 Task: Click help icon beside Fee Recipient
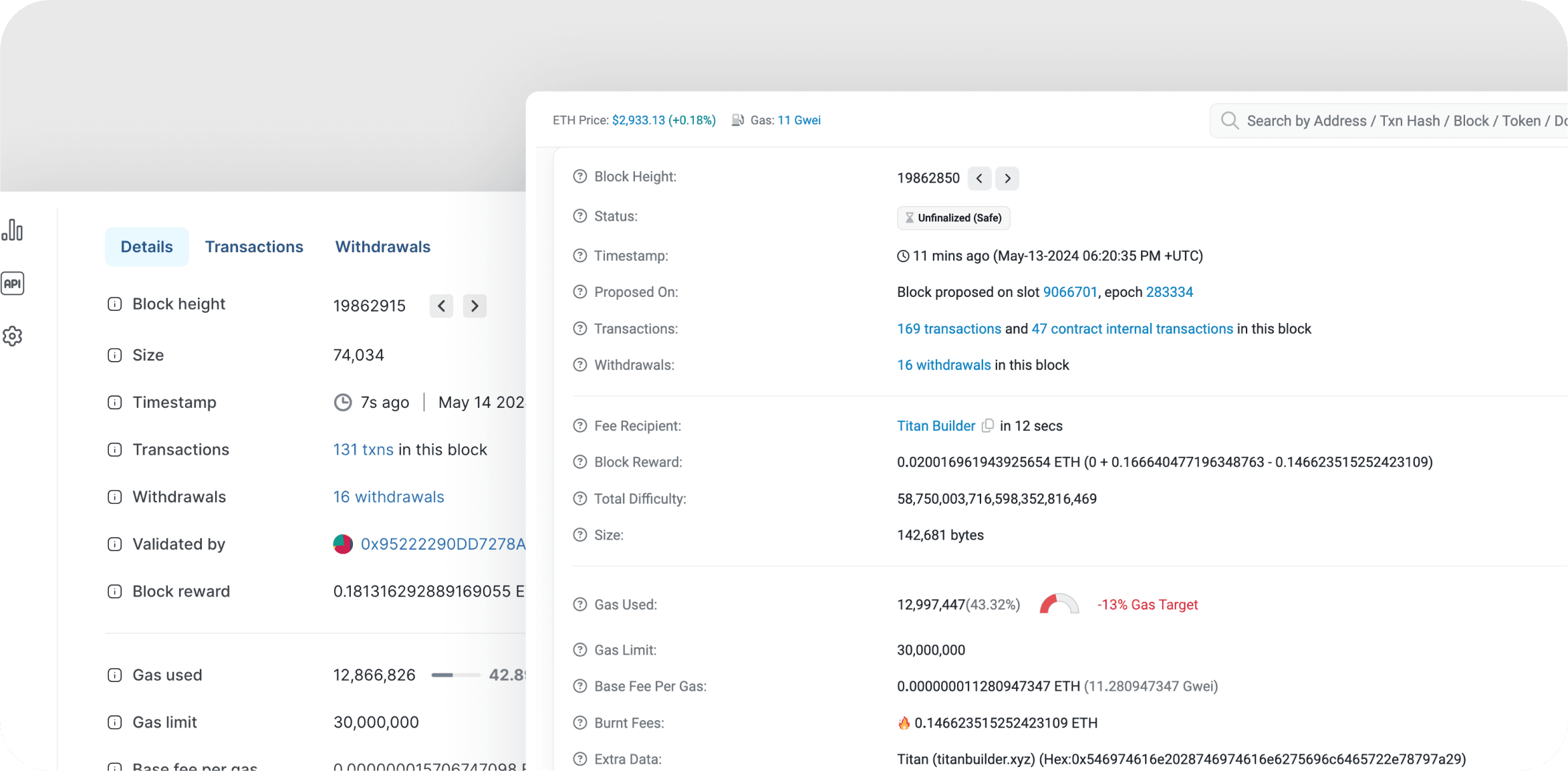(579, 426)
